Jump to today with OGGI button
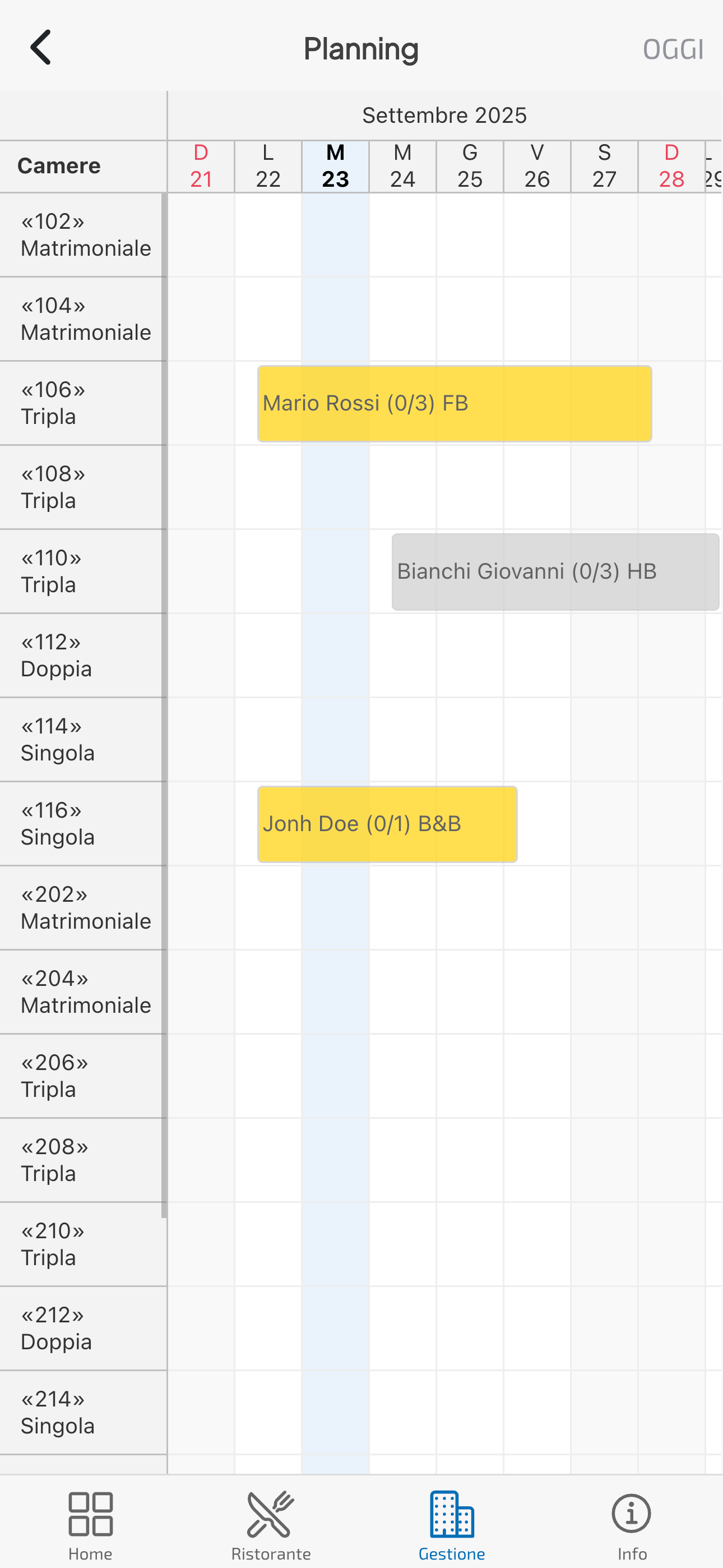723x1568 pixels. click(x=673, y=49)
